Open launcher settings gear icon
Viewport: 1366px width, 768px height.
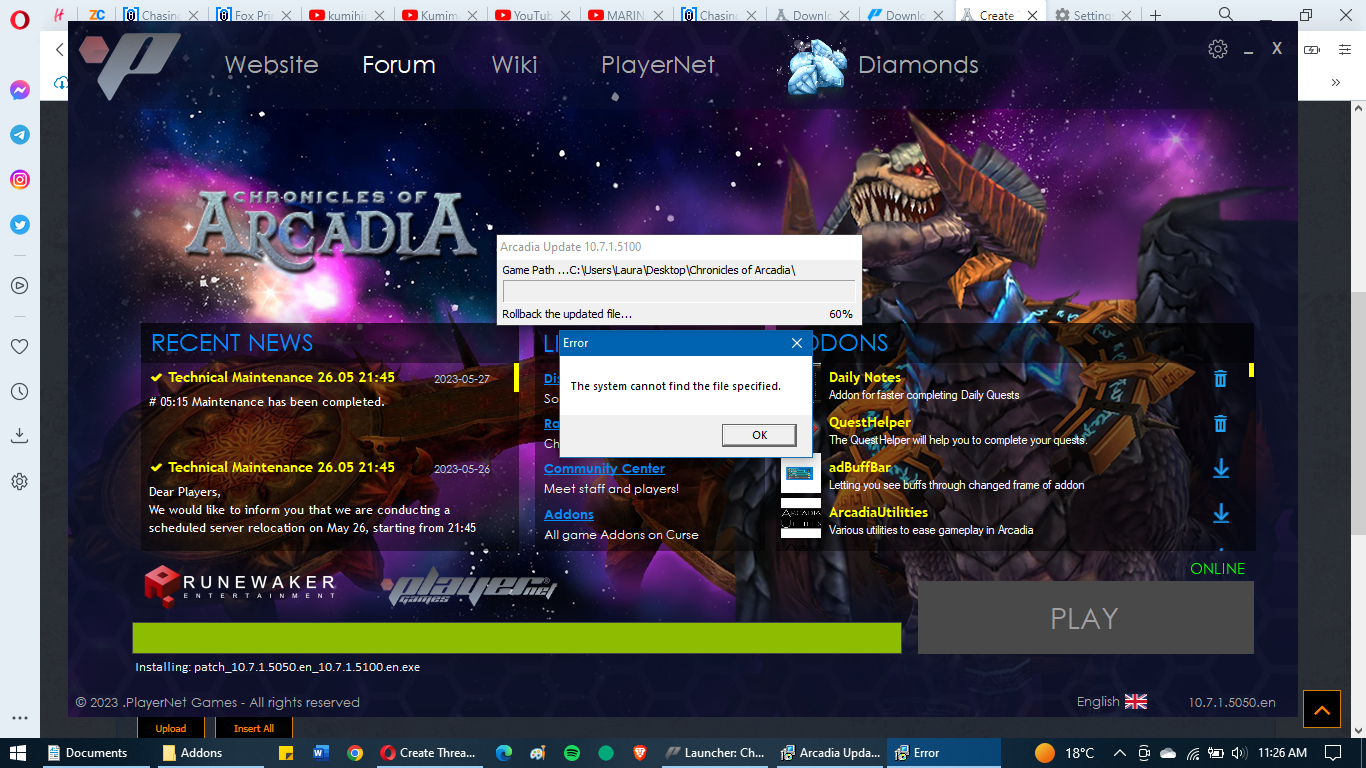(1217, 49)
